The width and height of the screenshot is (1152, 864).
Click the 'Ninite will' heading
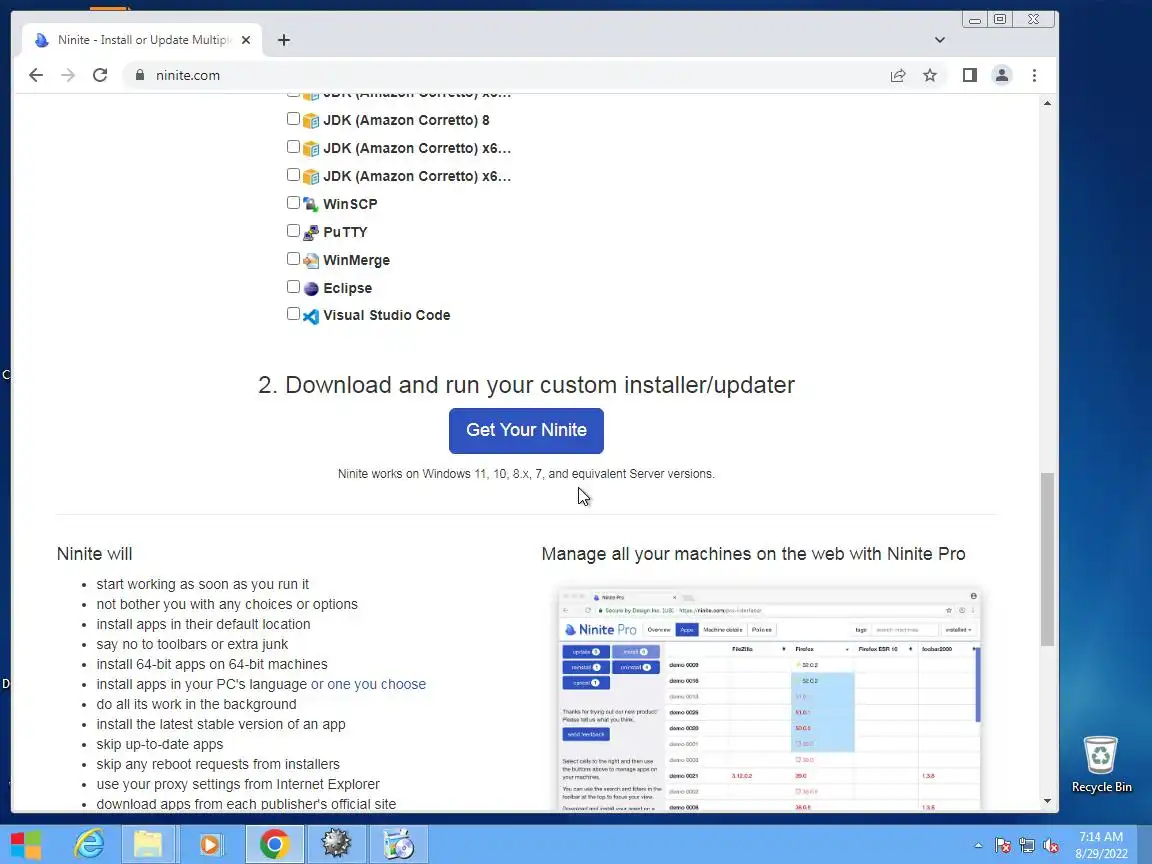click(x=95, y=554)
